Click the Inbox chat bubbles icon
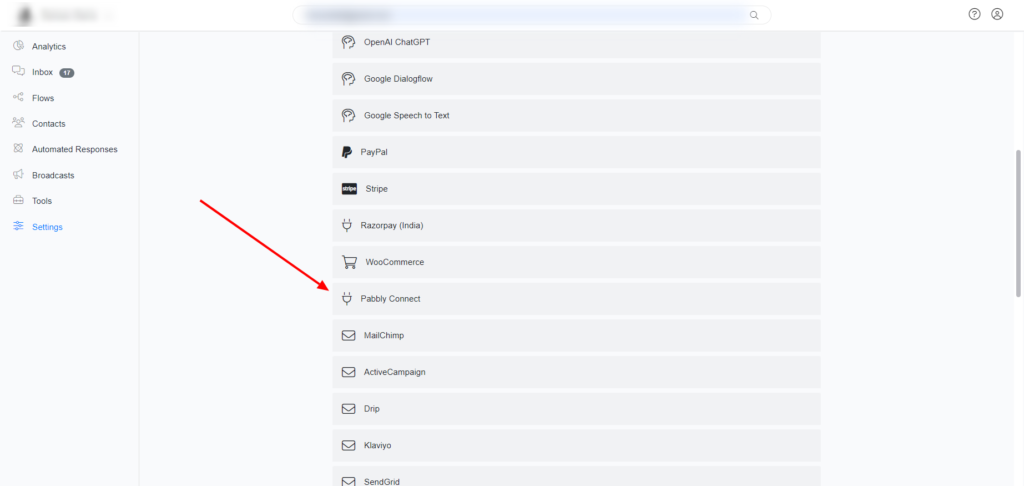The height and width of the screenshot is (486, 1024). [x=18, y=71]
